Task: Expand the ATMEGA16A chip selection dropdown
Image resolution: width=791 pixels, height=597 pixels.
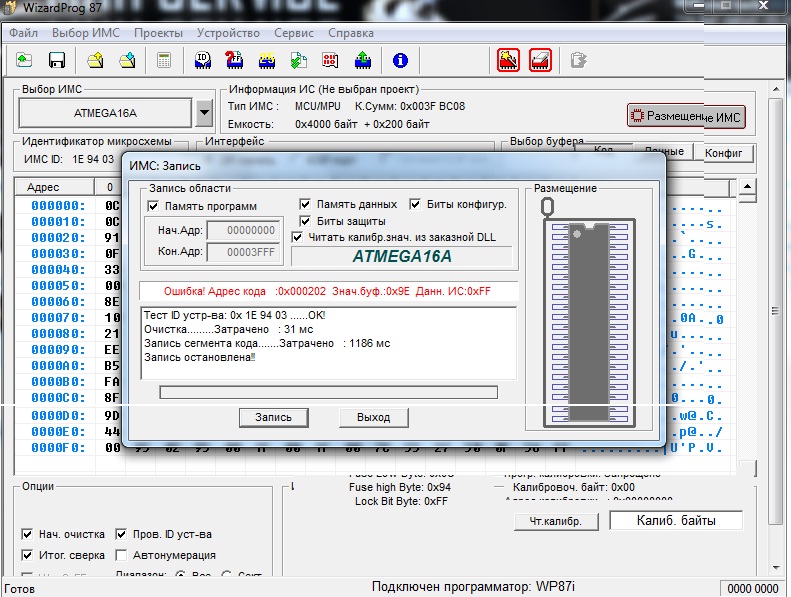Action: (x=205, y=112)
